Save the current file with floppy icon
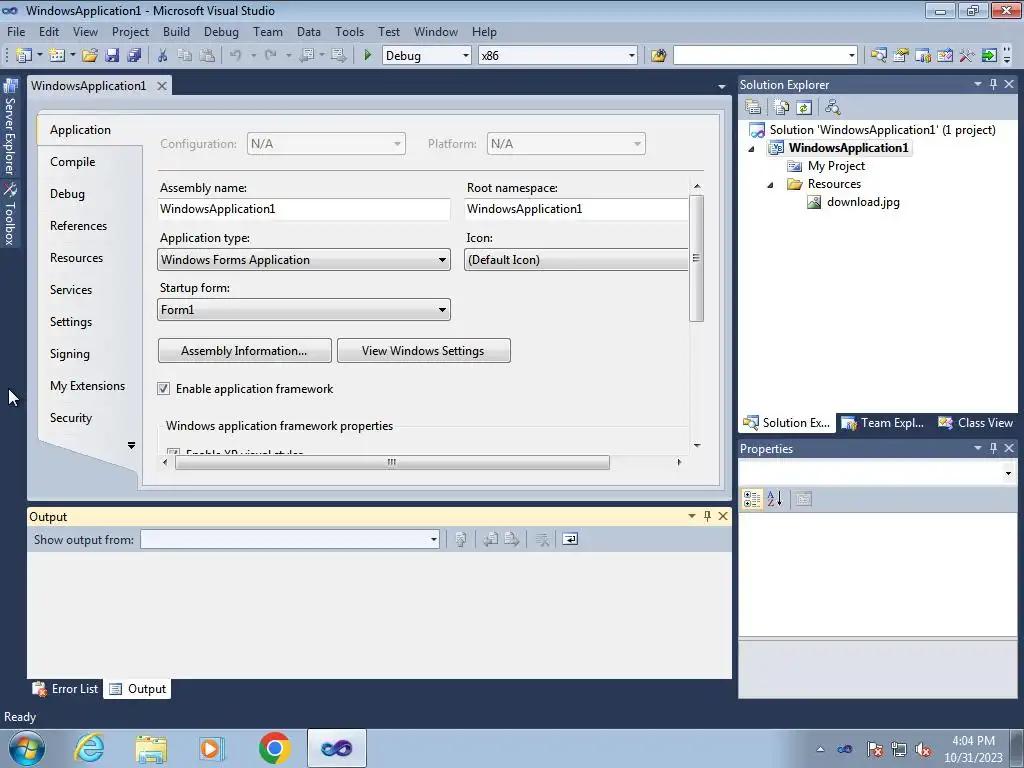 coord(112,56)
